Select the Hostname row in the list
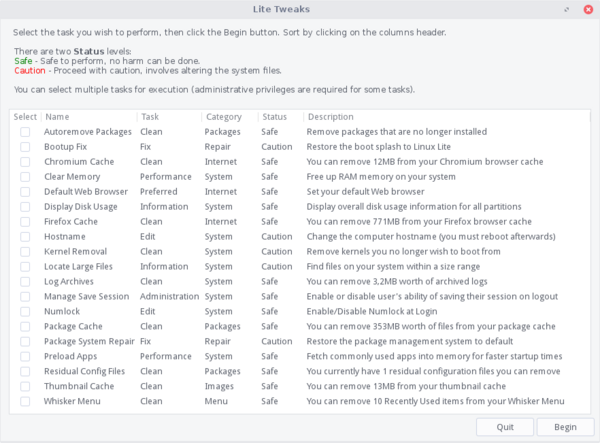This screenshot has height=443, width=600. click(300, 236)
